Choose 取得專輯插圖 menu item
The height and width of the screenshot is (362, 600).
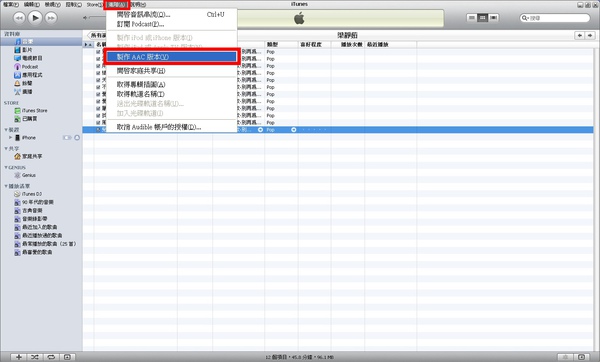(171, 85)
